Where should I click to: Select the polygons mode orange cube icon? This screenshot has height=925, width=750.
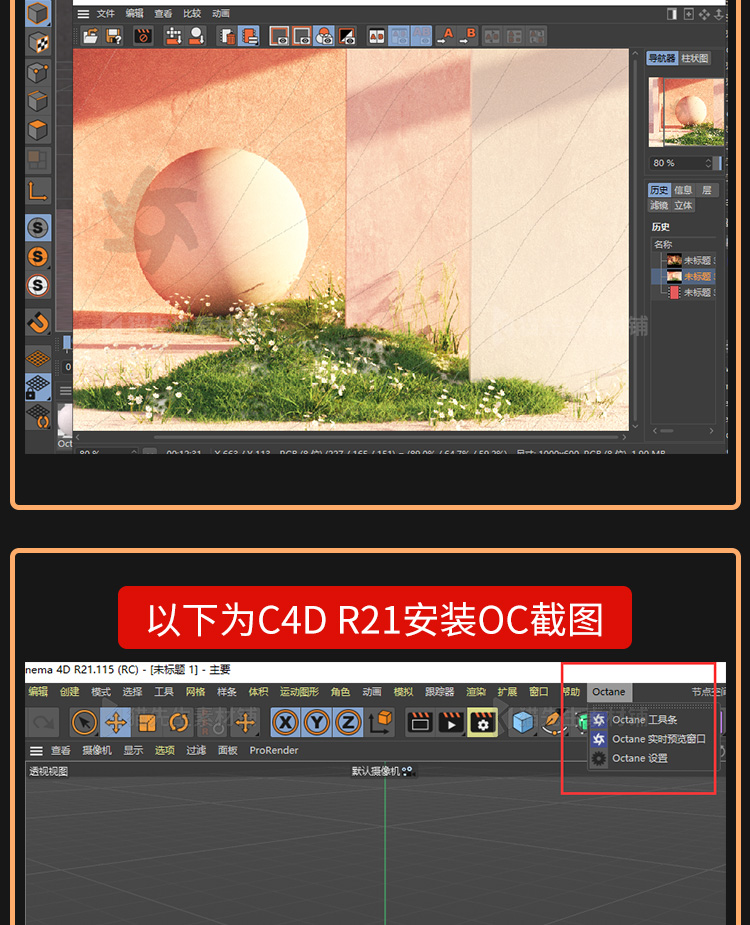38,130
